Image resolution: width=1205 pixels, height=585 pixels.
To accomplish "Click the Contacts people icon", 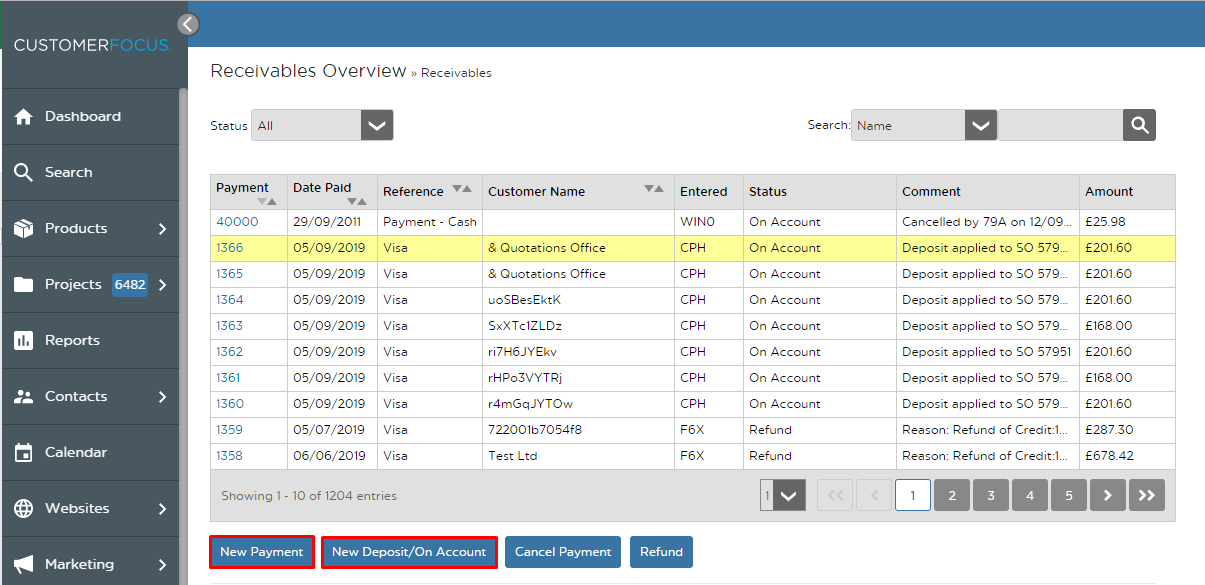I will pos(24,396).
